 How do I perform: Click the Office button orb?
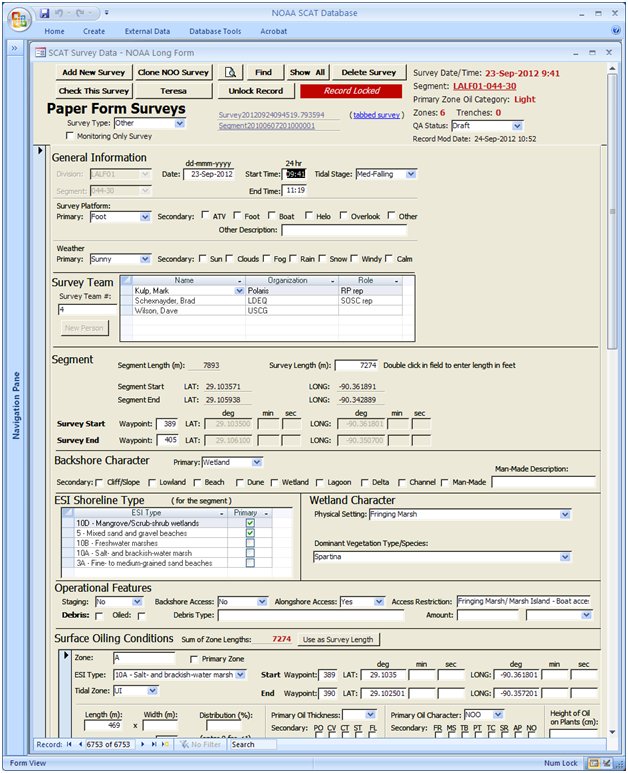coord(19,19)
